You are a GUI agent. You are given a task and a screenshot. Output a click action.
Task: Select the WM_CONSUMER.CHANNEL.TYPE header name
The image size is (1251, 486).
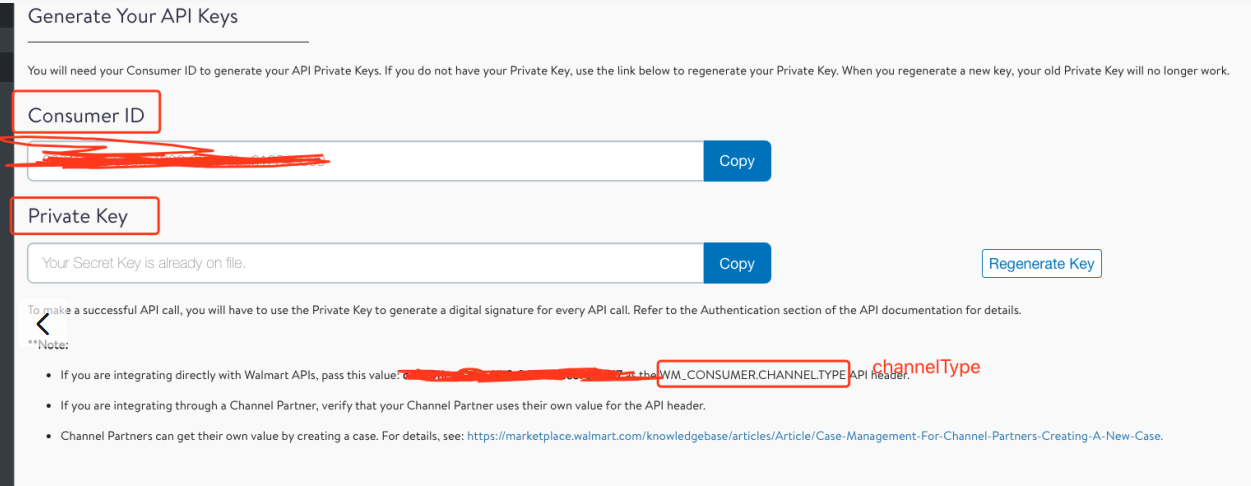[752, 374]
